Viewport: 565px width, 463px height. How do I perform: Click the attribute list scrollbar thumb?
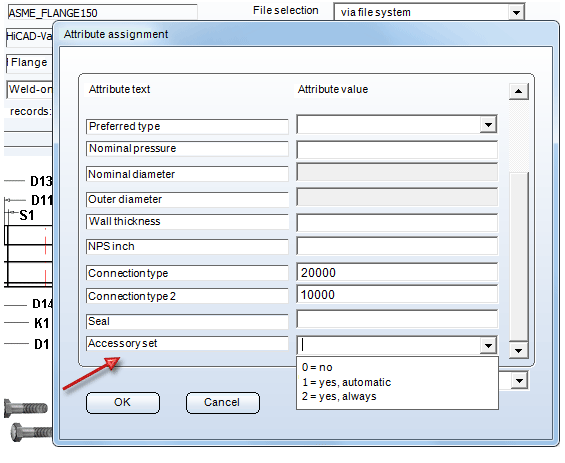pos(519,256)
